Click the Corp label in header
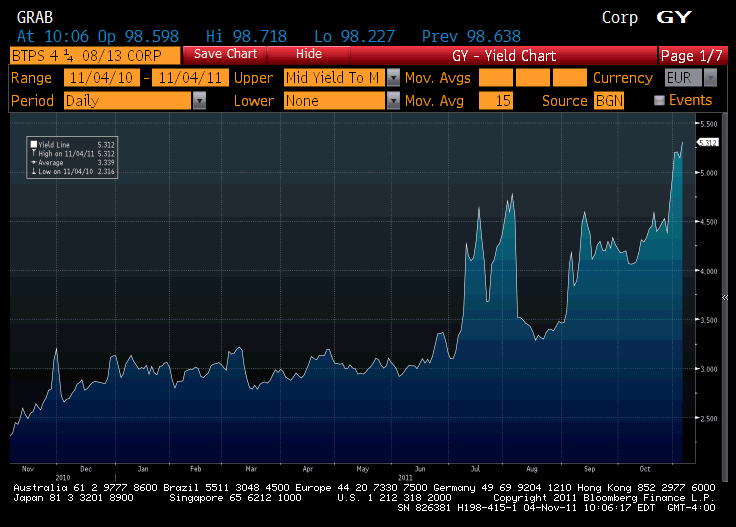This screenshot has width=736, height=527. point(620,18)
